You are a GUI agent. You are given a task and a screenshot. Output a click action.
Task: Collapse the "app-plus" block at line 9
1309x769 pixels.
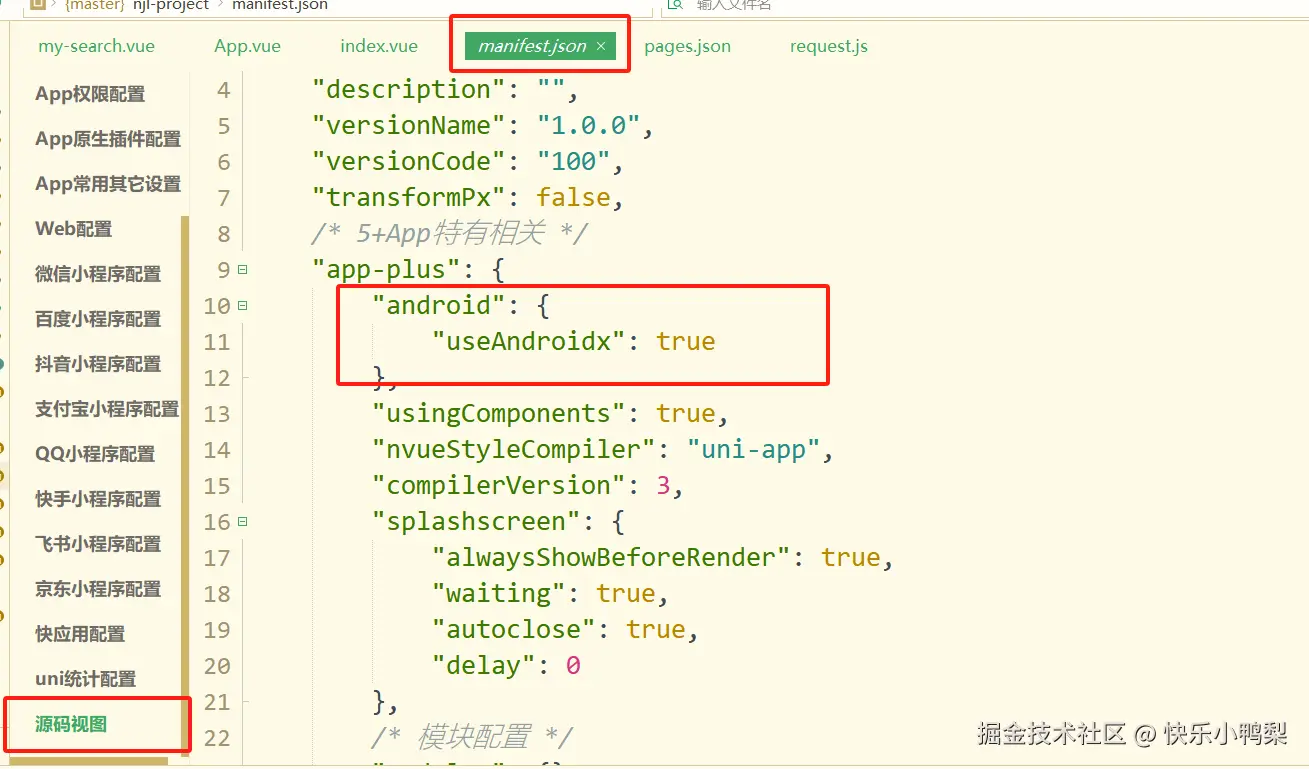coord(243,270)
